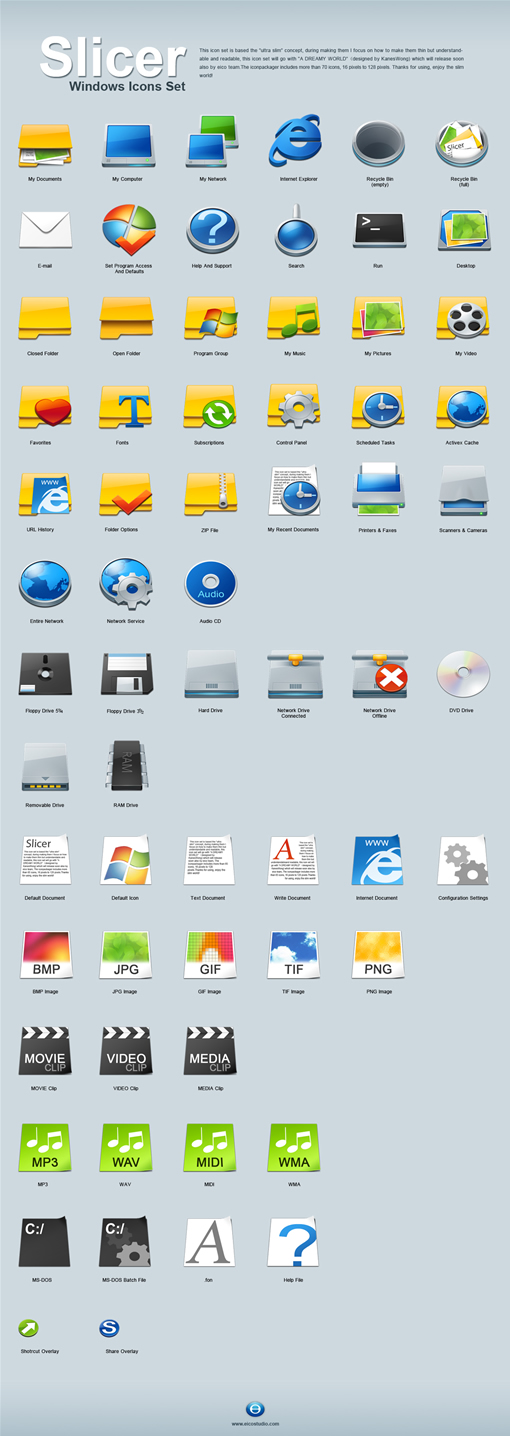Click the DVD Drive disc icon
This screenshot has height=1436, width=510.
463,674
